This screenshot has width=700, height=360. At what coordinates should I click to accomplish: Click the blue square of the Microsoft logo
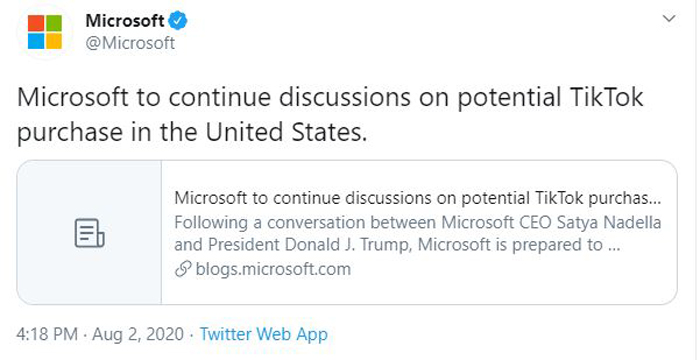(x=36, y=41)
